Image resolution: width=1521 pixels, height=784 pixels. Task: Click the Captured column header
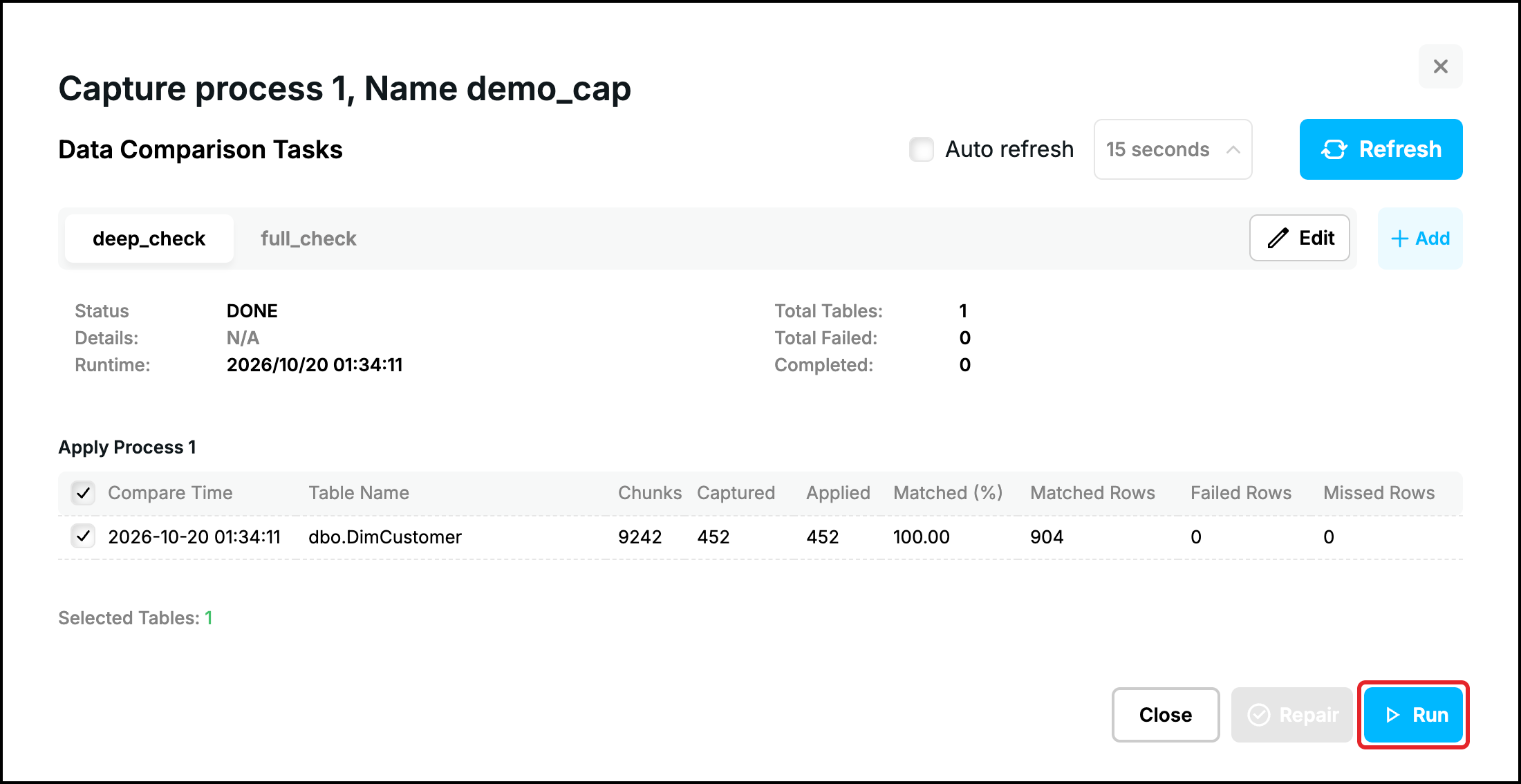[736, 493]
